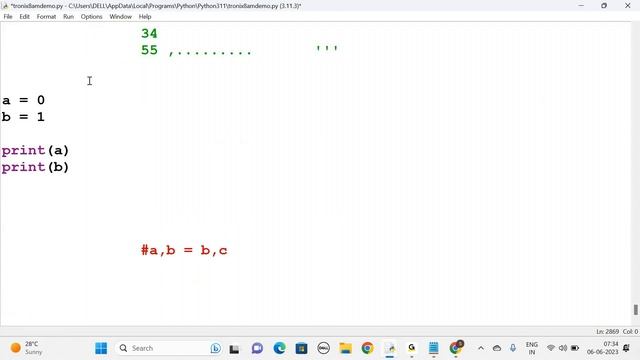
Task: Click the Windows Start button
Action: [101, 348]
